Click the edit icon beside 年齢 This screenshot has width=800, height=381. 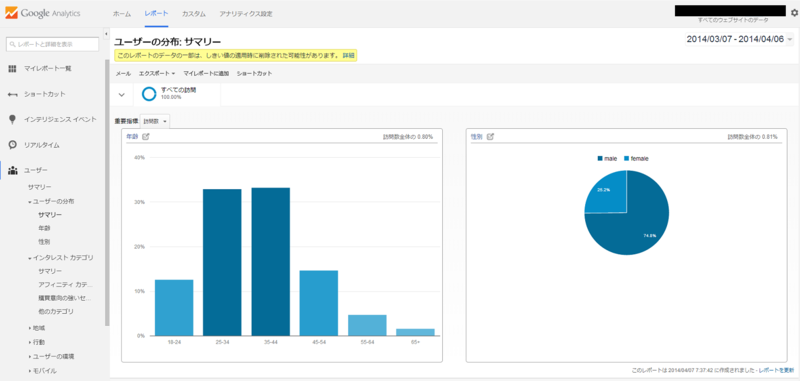[x=145, y=136]
